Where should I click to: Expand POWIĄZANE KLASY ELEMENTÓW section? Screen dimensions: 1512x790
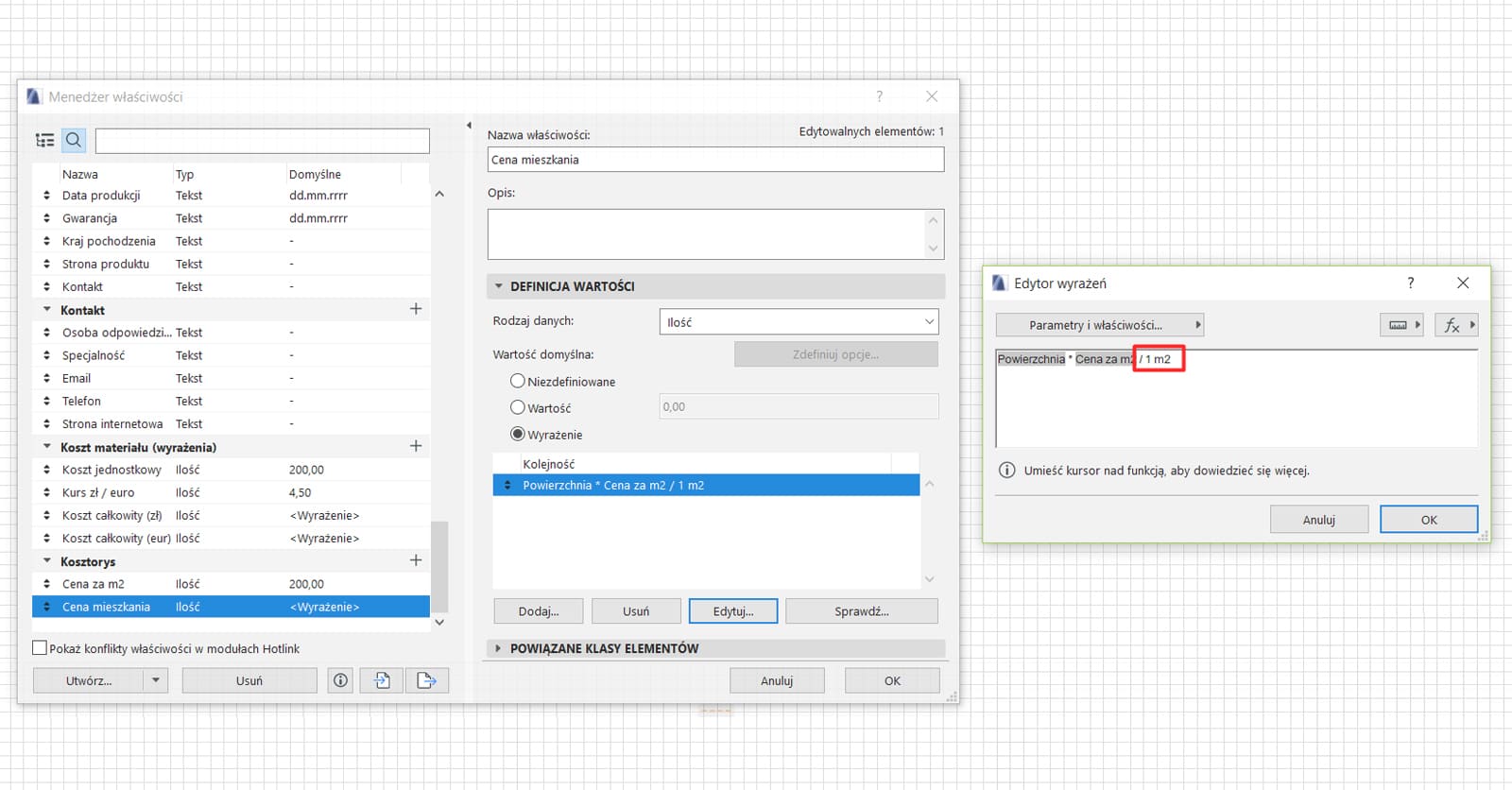(x=498, y=648)
